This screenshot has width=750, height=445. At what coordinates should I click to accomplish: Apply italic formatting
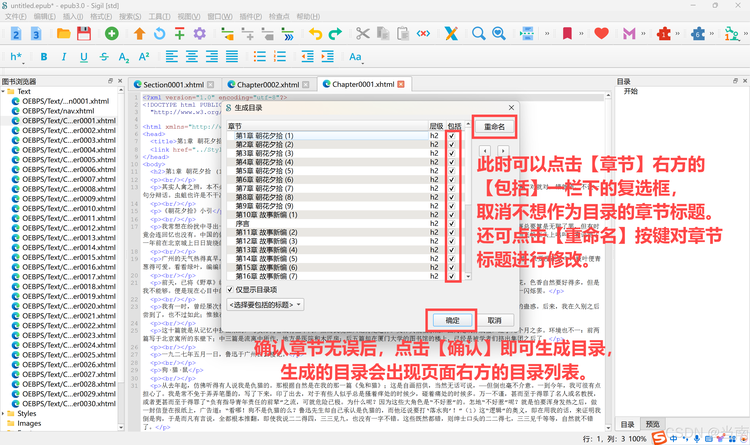coord(64,57)
